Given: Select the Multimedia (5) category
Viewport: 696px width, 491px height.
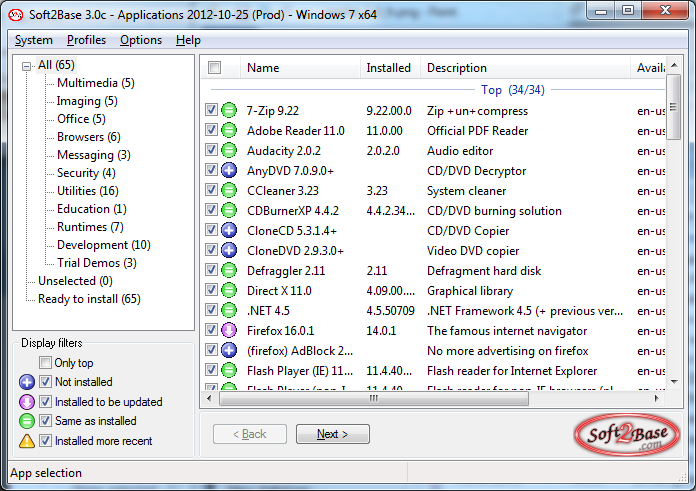Looking at the screenshot, I should pyautogui.click(x=95, y=83).
